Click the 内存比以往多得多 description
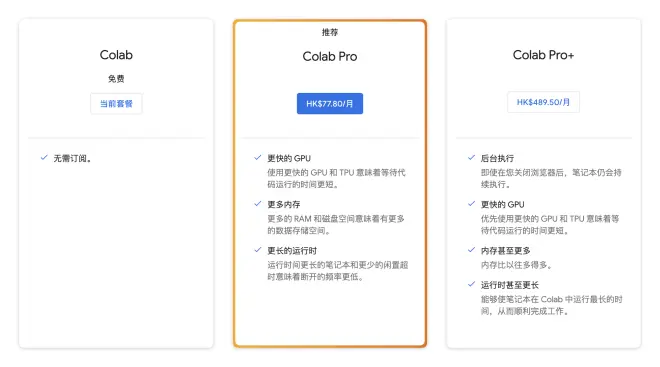Viewport: 660px width, 367px height. click(x=516, y=265)
